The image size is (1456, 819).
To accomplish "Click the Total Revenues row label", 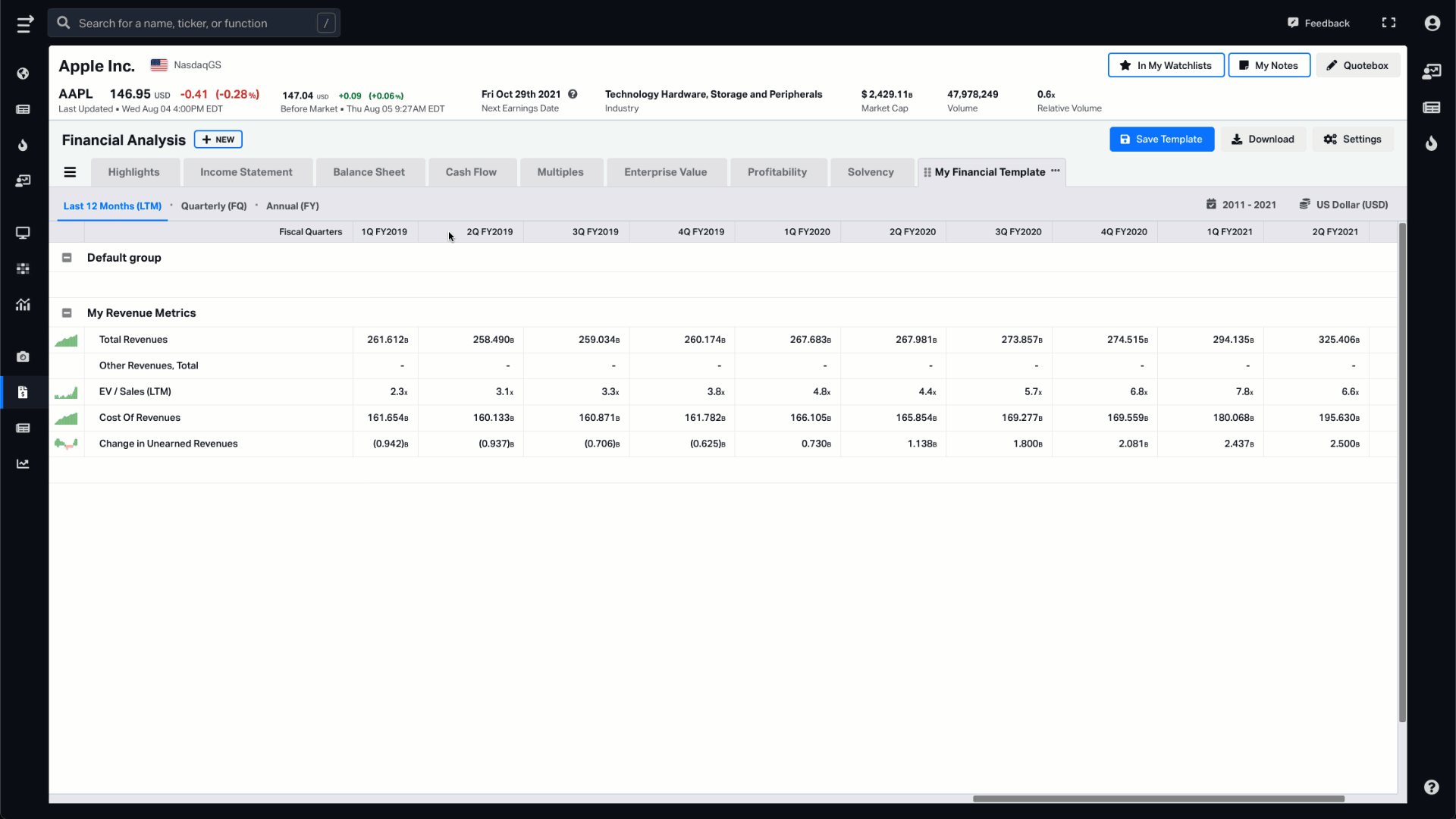I will 133,340.
